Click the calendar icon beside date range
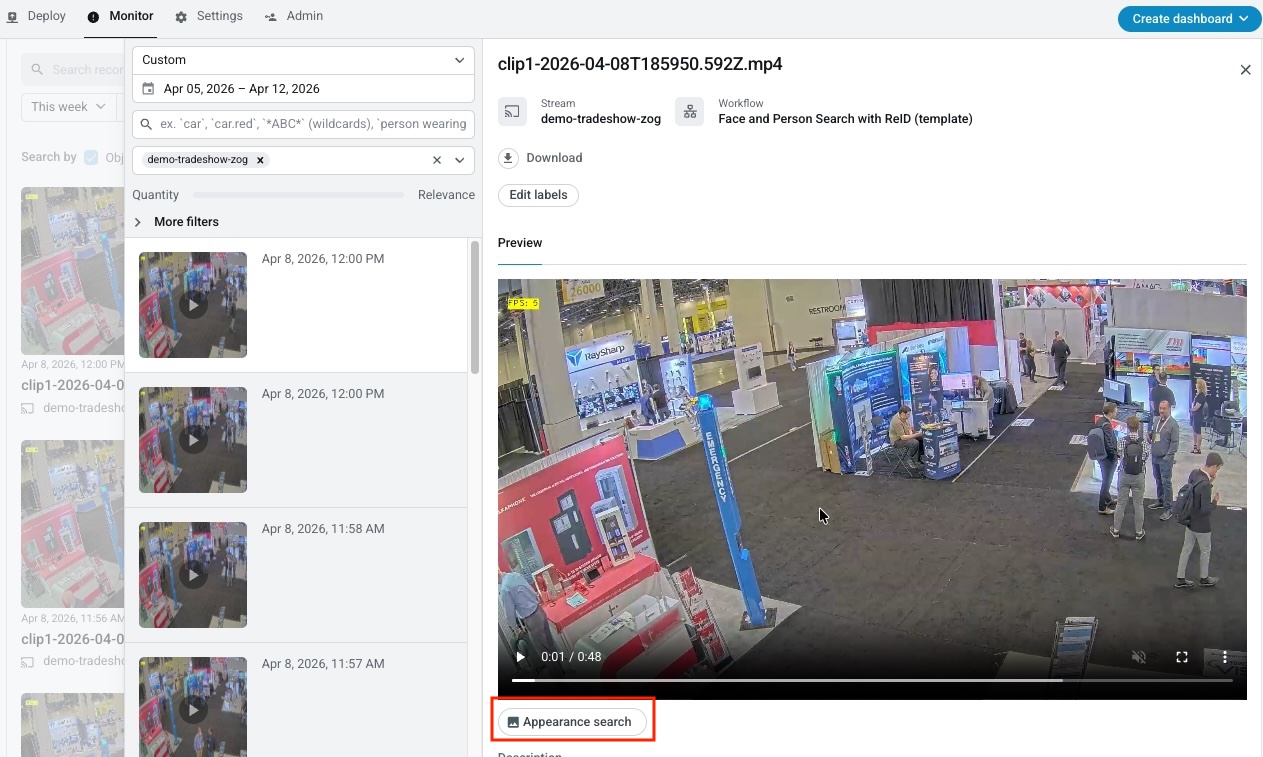 pyautogui.click(x=148, y=89)
